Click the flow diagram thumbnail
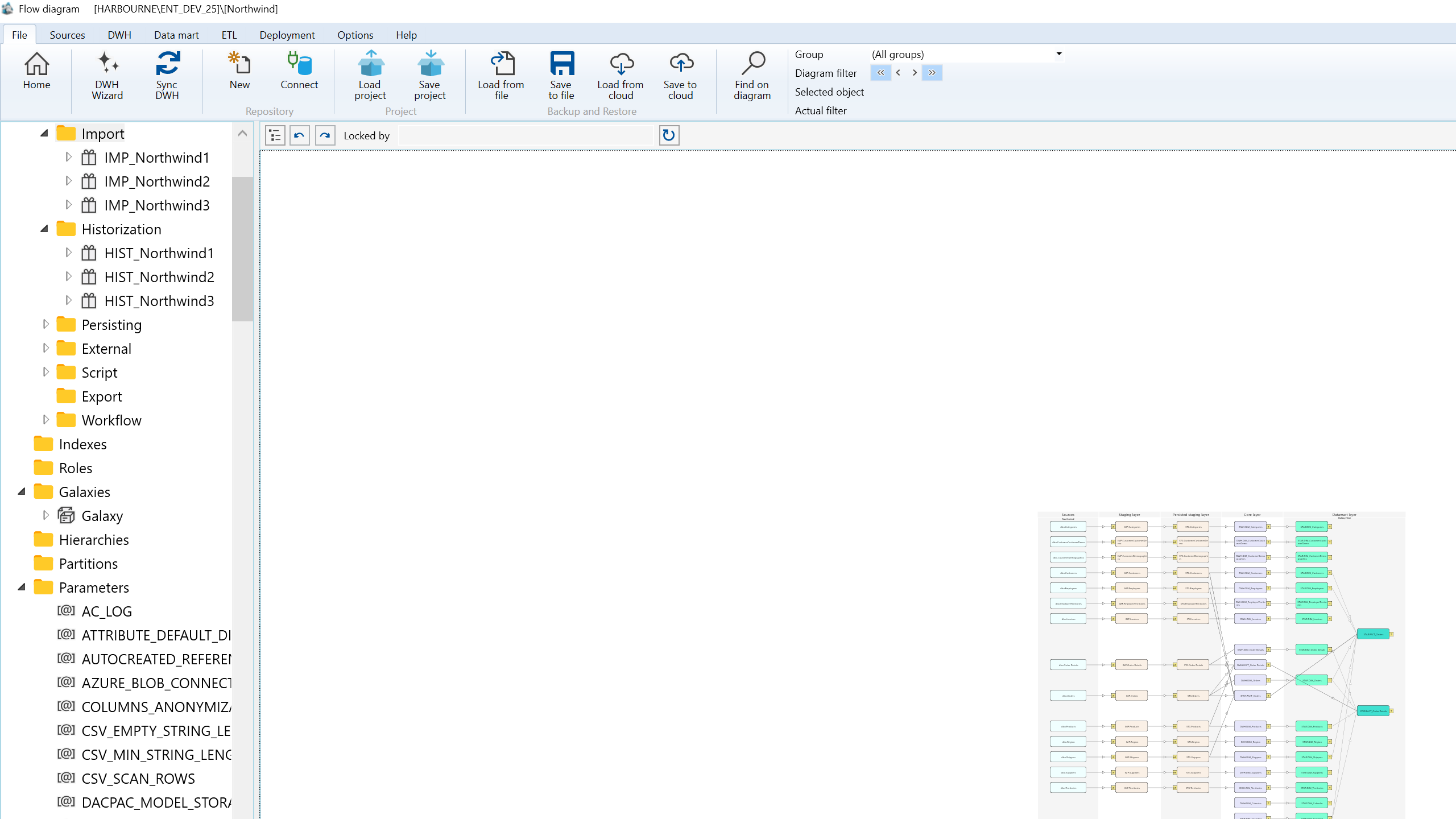 click(1221, 665)
